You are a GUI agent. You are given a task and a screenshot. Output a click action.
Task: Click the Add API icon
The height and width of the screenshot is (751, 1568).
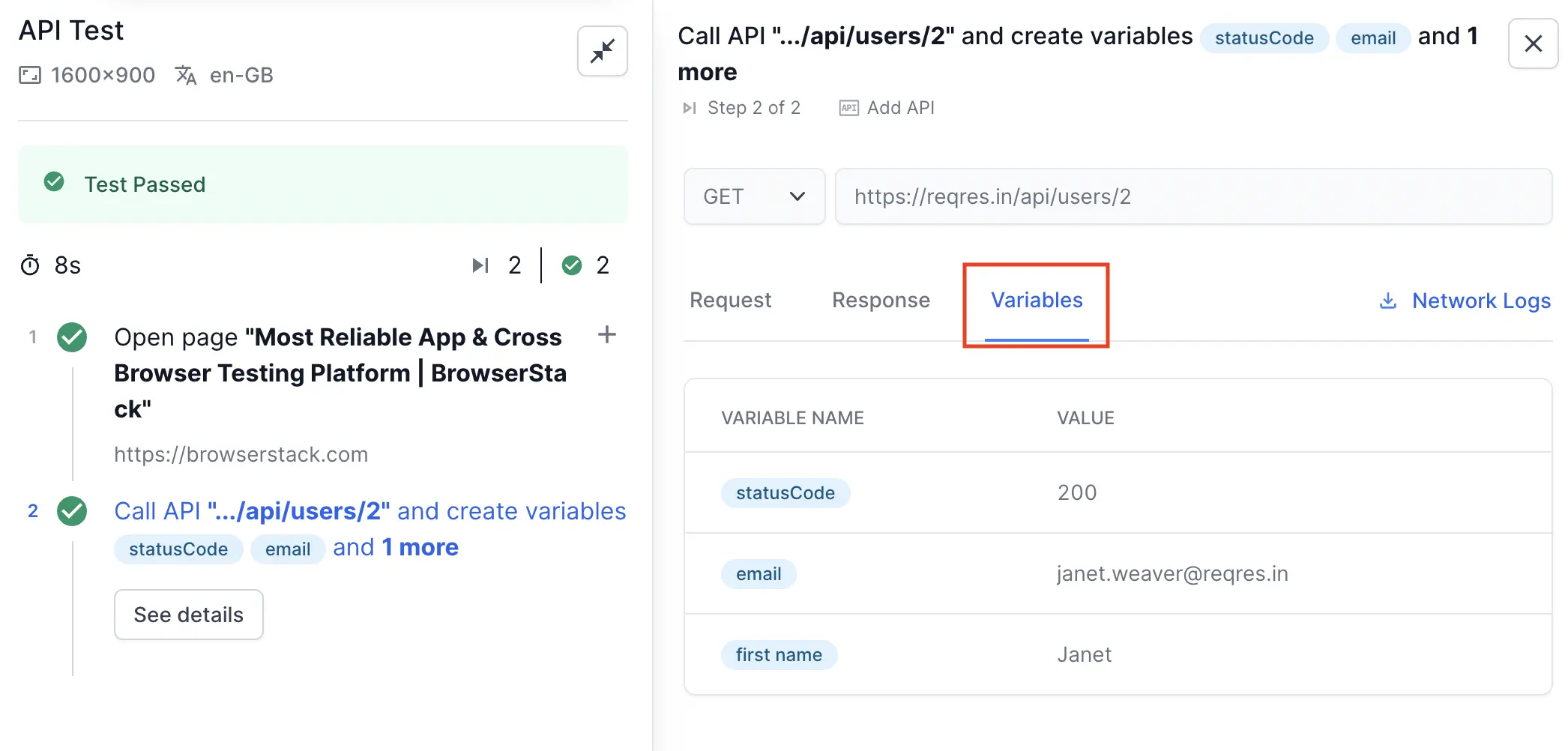pyautogui.click(x=848, y=108)
